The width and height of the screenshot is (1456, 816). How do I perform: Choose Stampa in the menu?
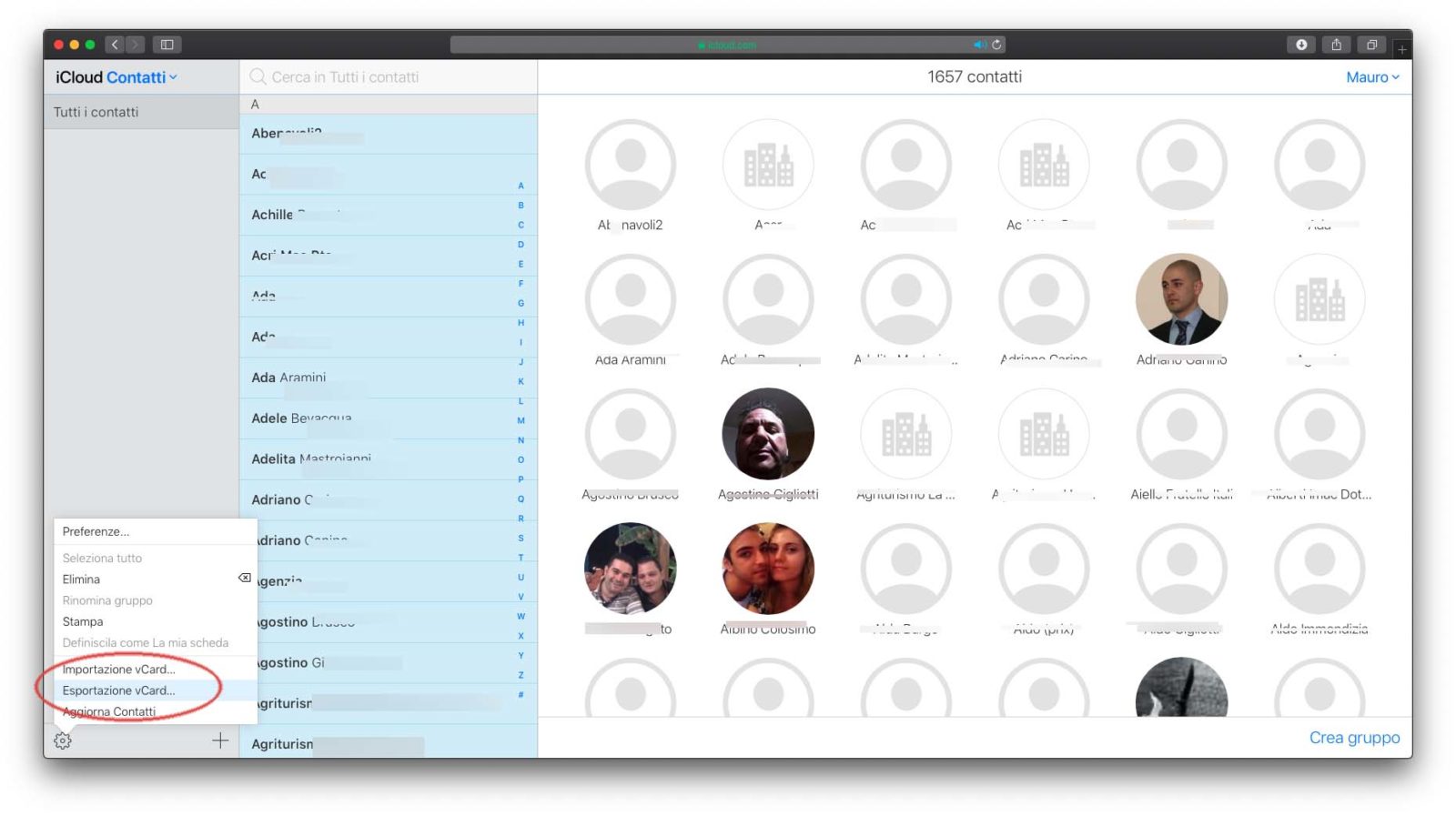(x=83, y=621)
